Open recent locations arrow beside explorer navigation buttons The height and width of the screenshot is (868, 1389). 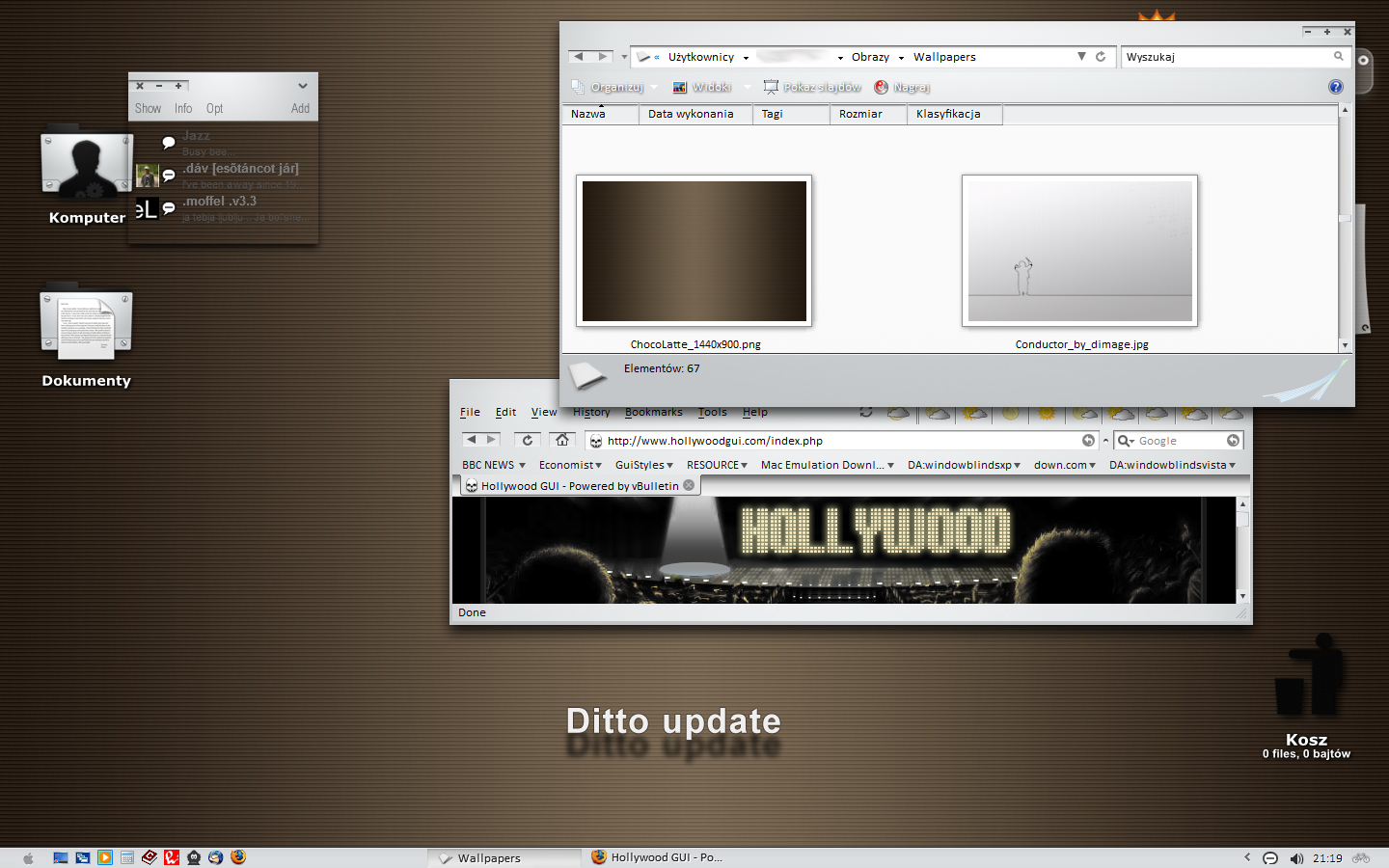tap(624, 57)
